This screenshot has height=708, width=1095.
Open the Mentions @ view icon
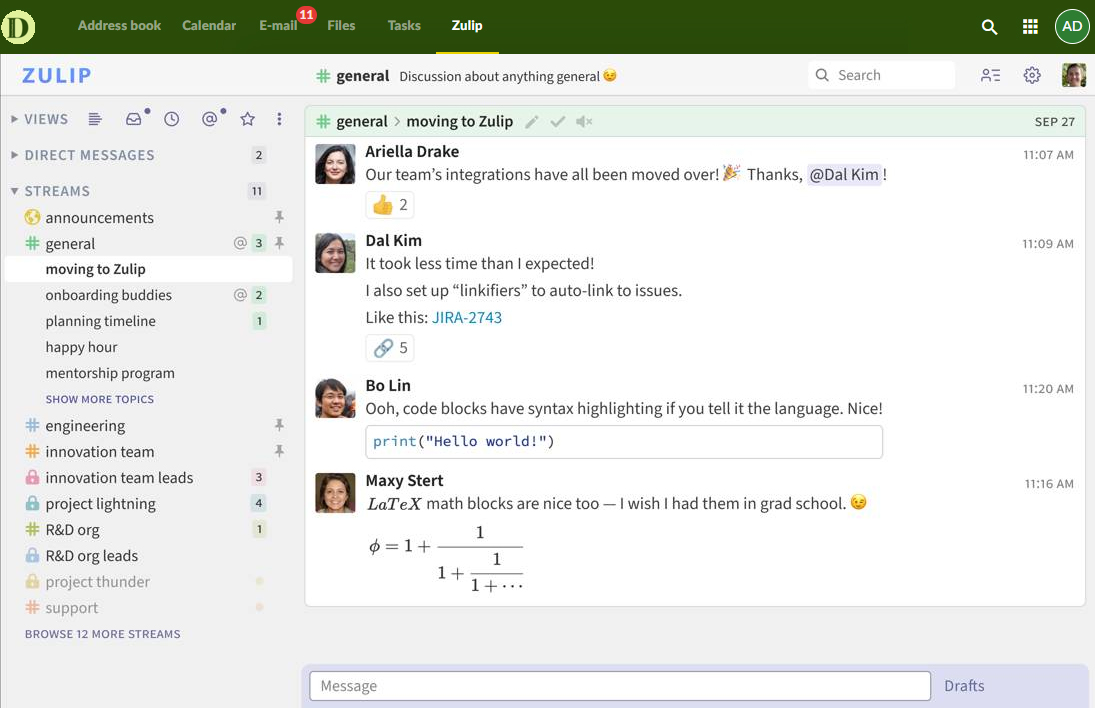point(209,119)
